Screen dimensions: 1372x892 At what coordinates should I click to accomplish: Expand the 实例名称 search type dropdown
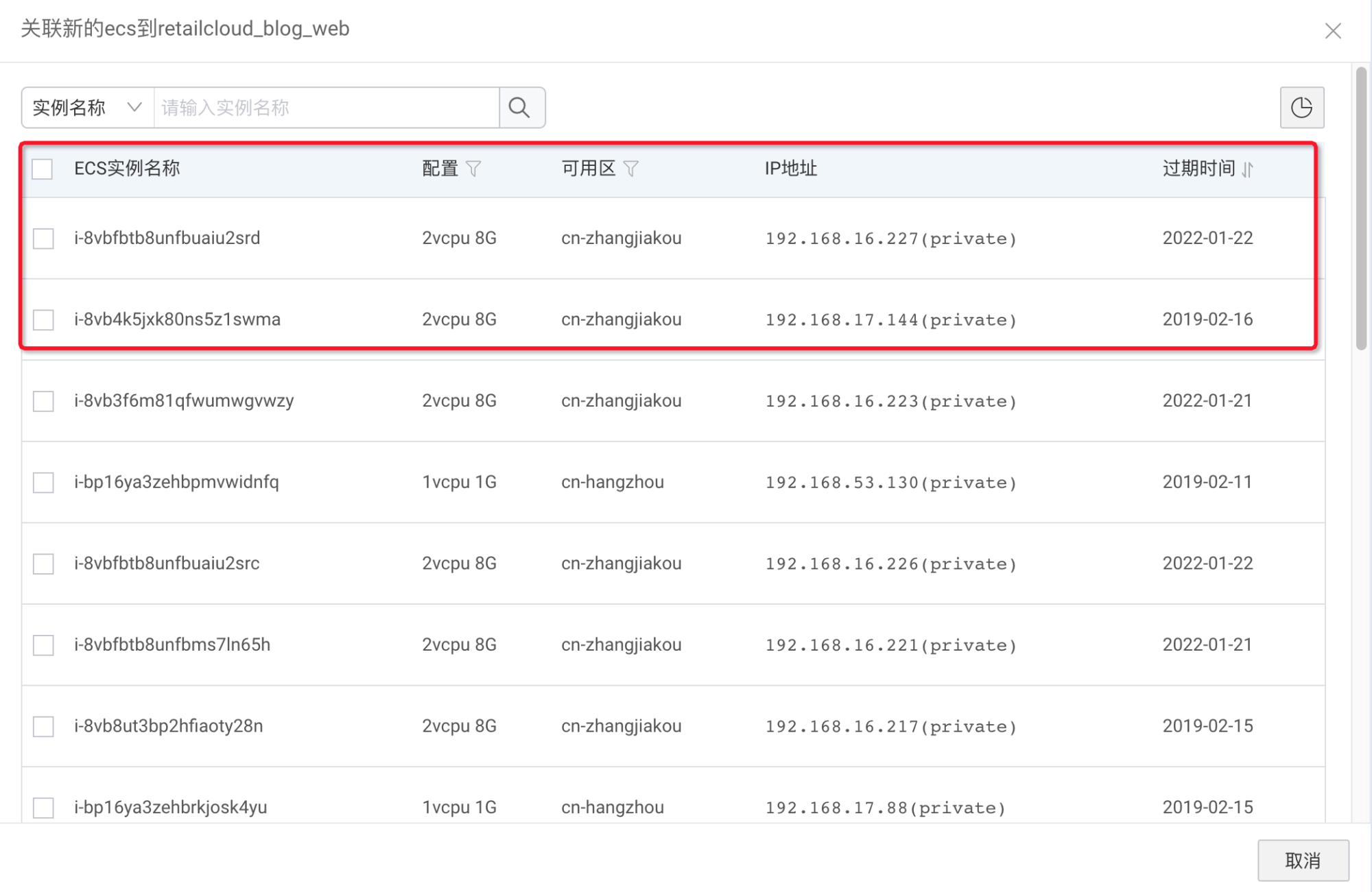pos(88,108)
